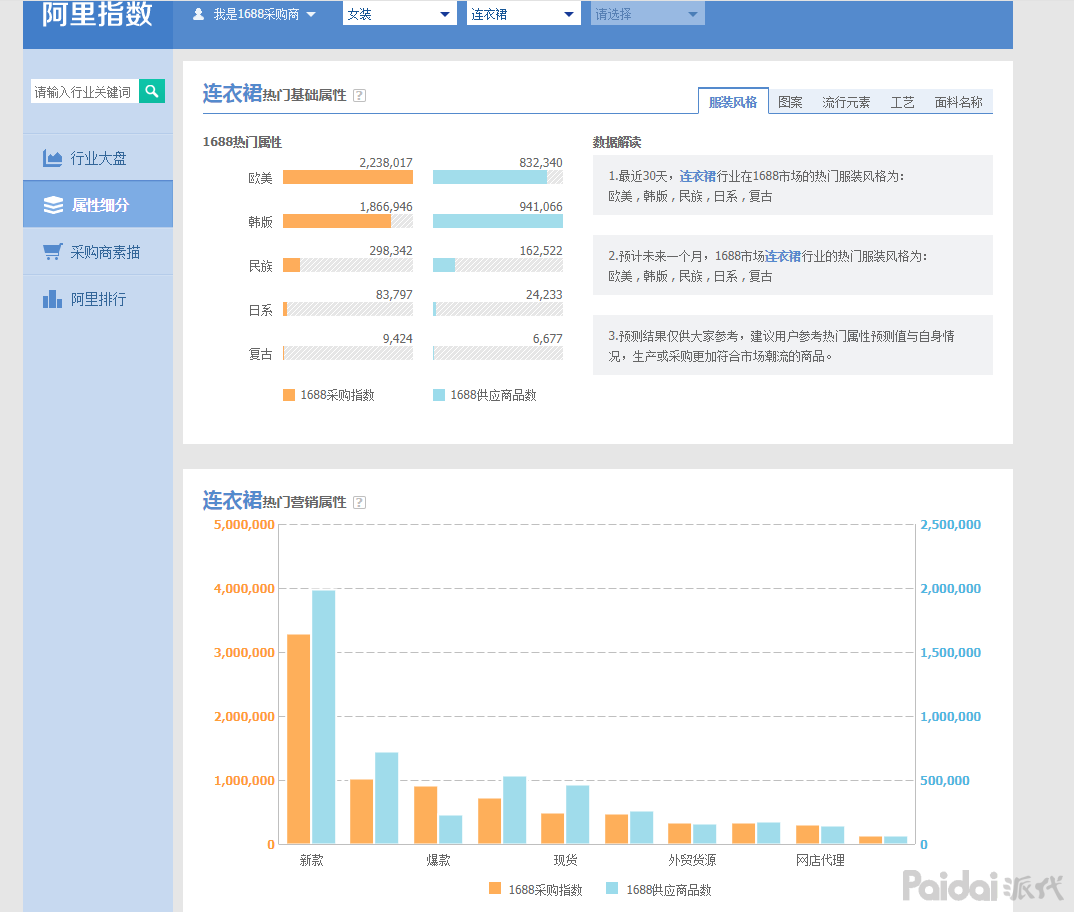The width and height of the screenshot is (1074, 912).
Task: Switch to the 面料名称 tab
Action: pos(958,102)
